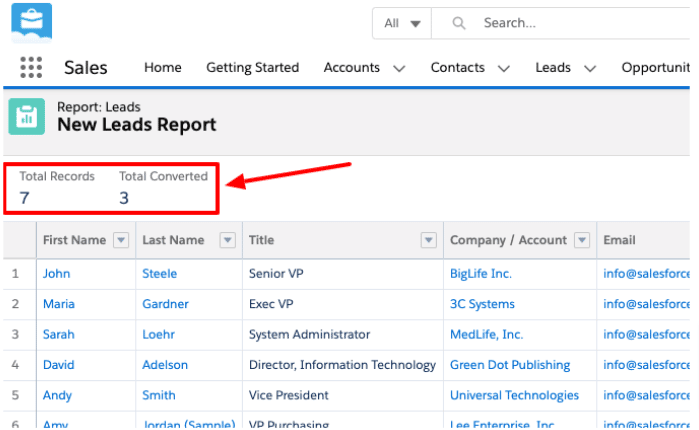
Task: Open the Maria lead link
Action: 58,304
